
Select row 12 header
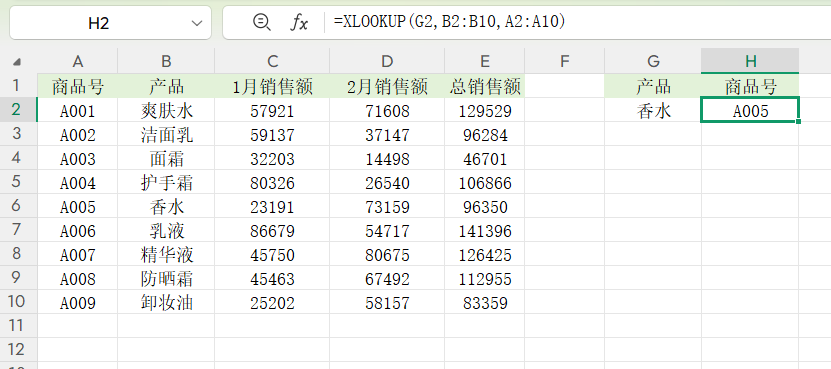point(19,349)
